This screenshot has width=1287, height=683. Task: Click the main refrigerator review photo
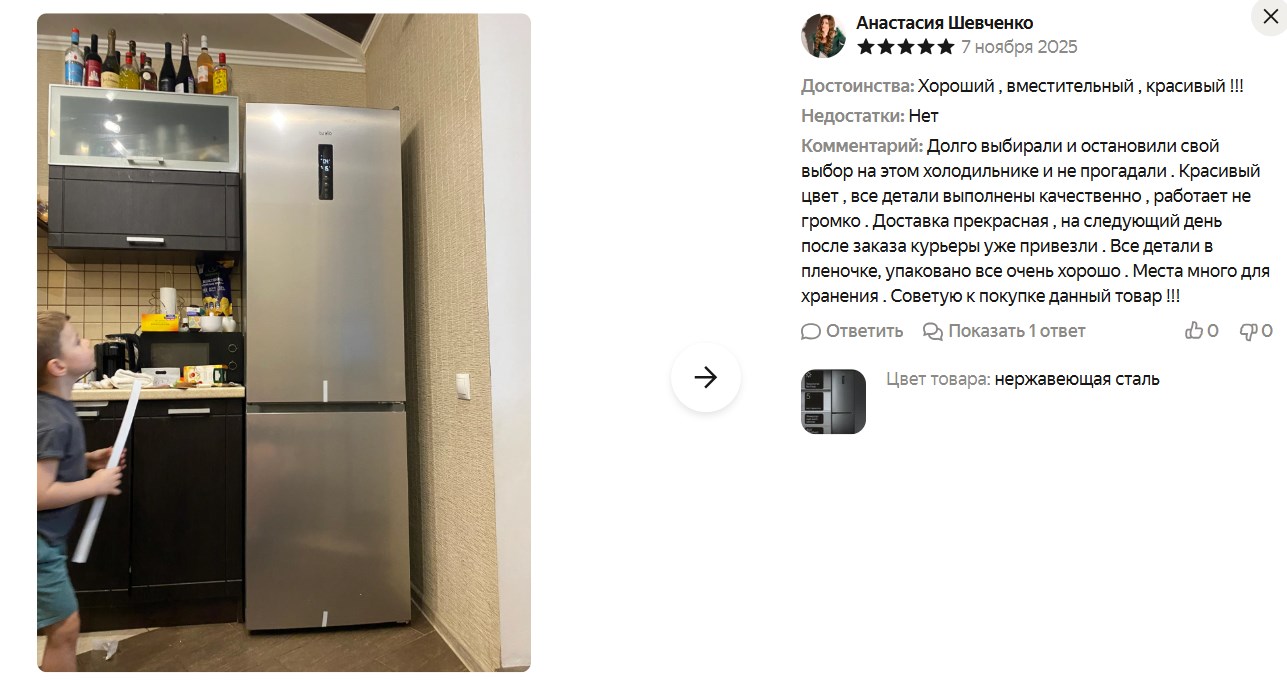click(284, 342)
